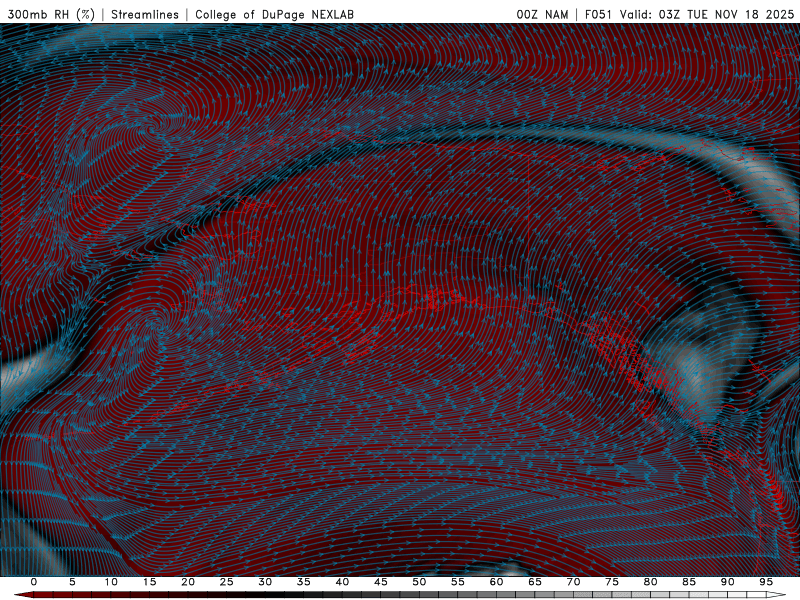
Task: Click the colorbar label "75"
Action: tap(611, 582)
